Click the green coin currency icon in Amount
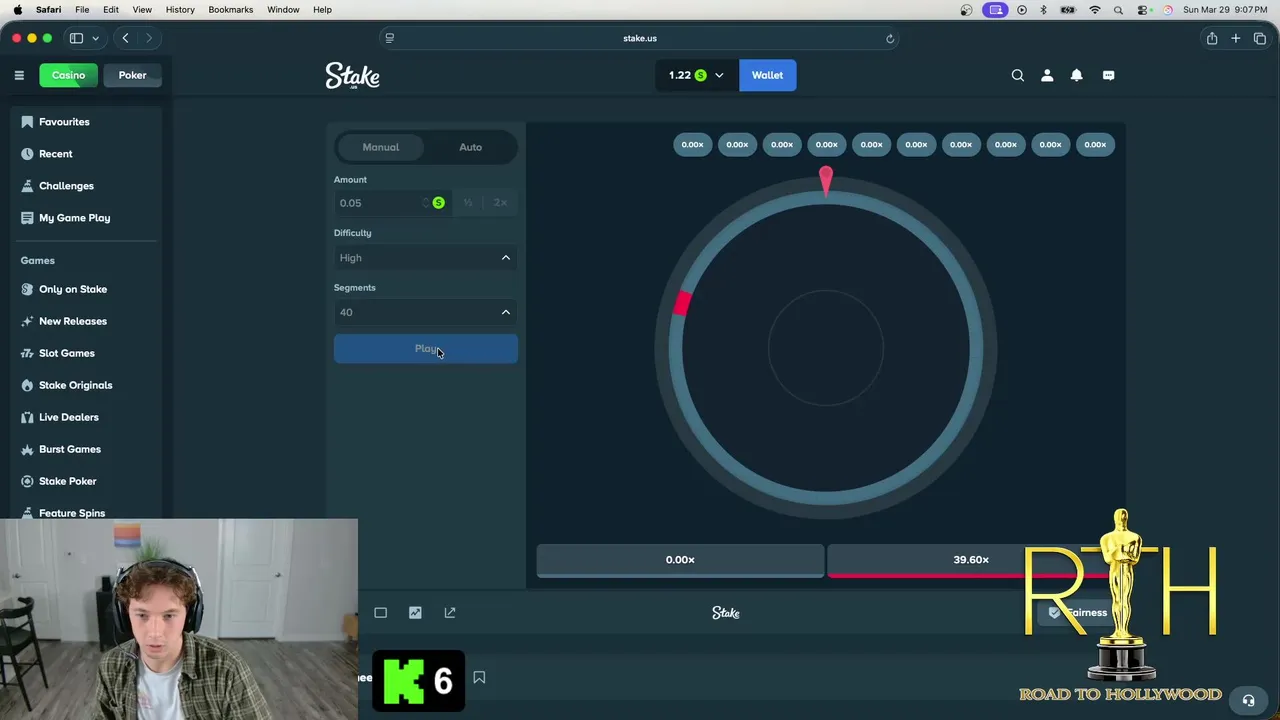Image resolution: width=1280 pixels, height=720 pixels. pos(438,203)
